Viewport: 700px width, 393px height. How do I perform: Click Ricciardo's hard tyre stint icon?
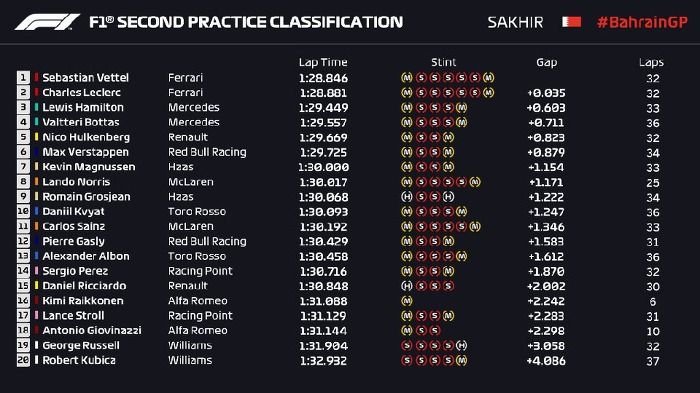(407, 286)
